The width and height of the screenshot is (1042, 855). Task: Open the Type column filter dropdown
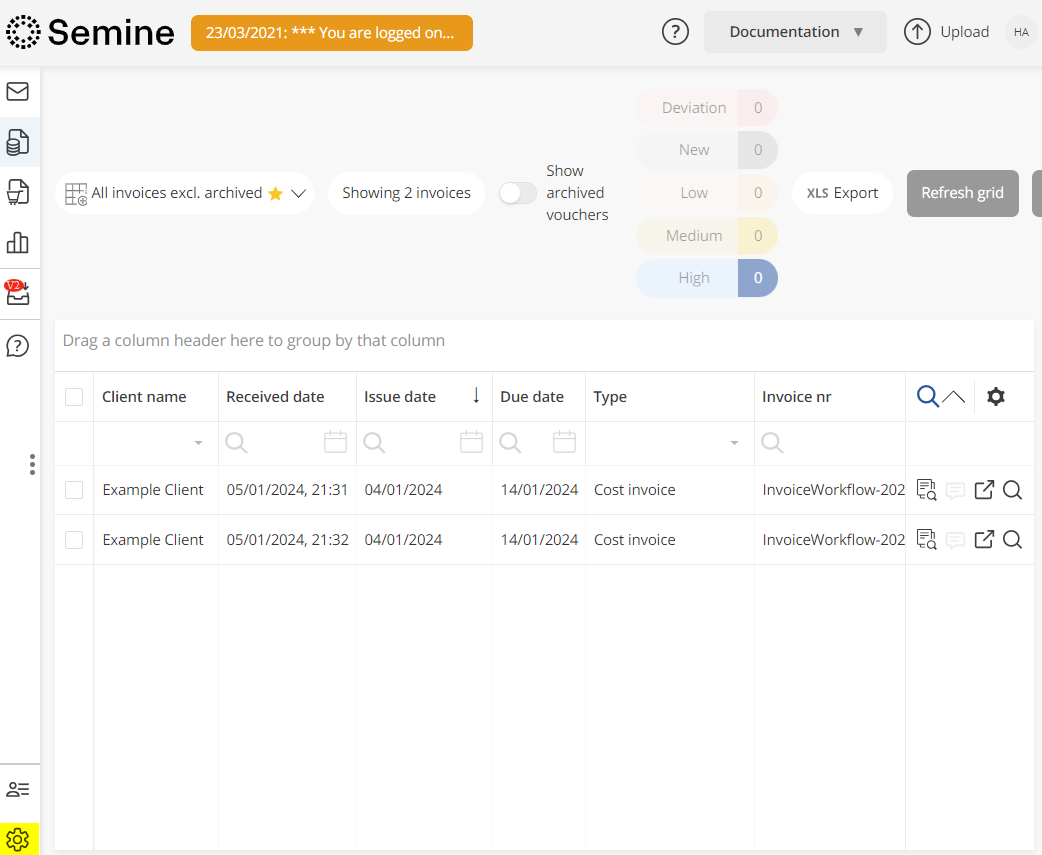pos(734,443)
